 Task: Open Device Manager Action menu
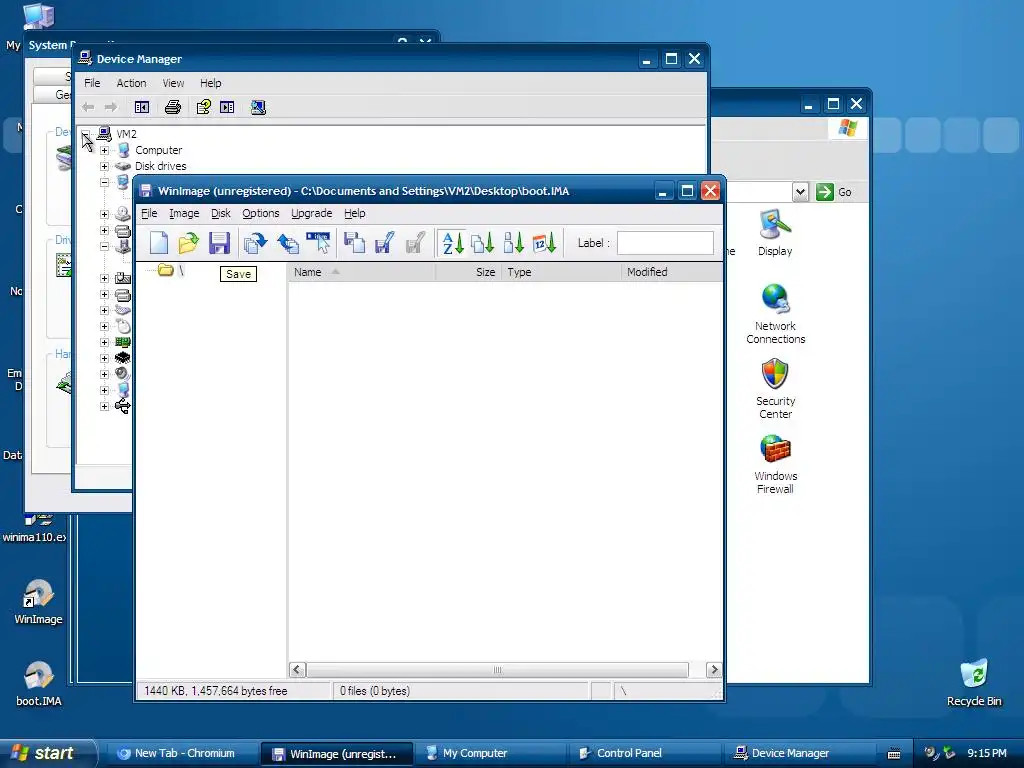[x=131, y=83]
